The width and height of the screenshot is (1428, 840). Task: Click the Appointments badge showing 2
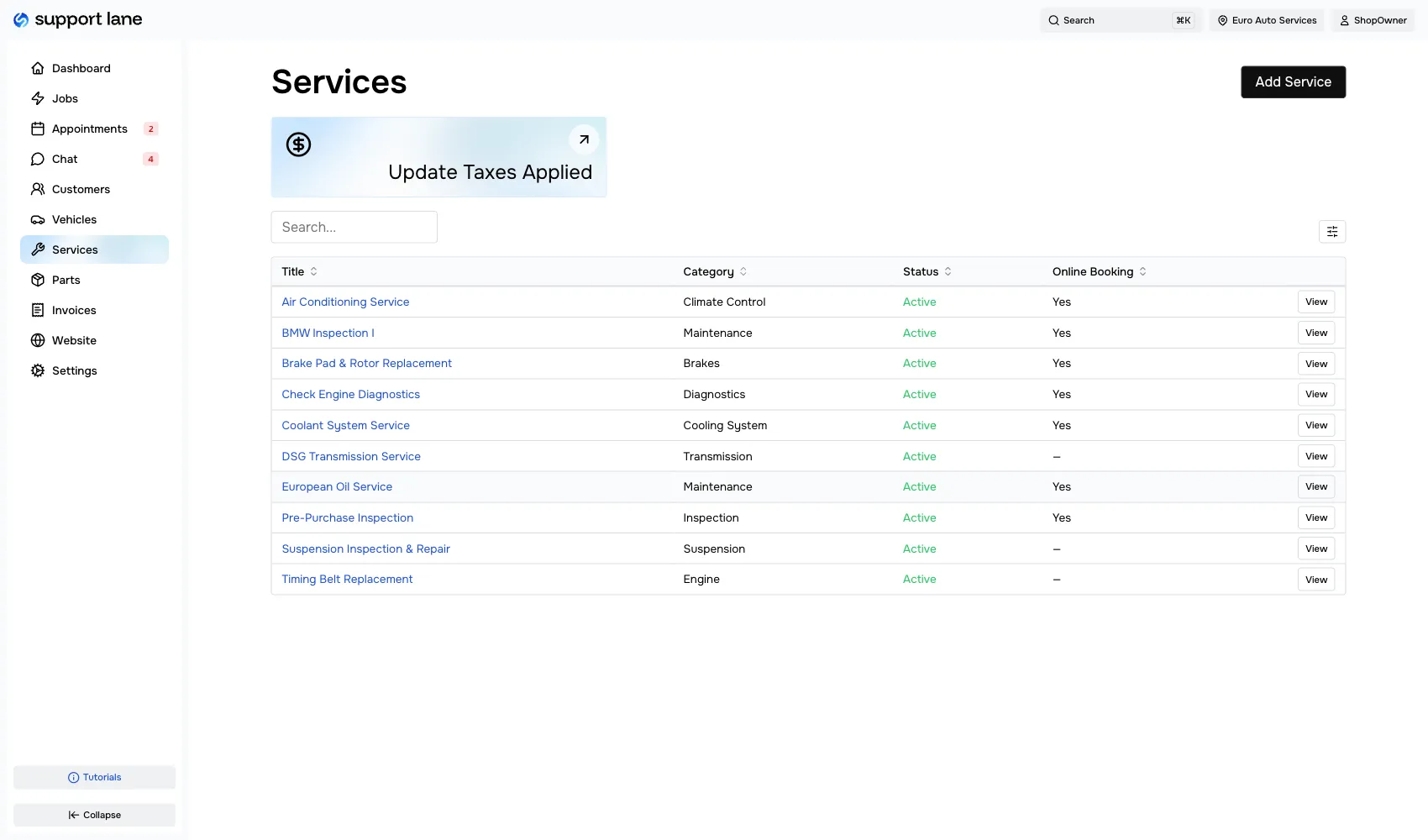pyautogui.click(x=151, y=129)
